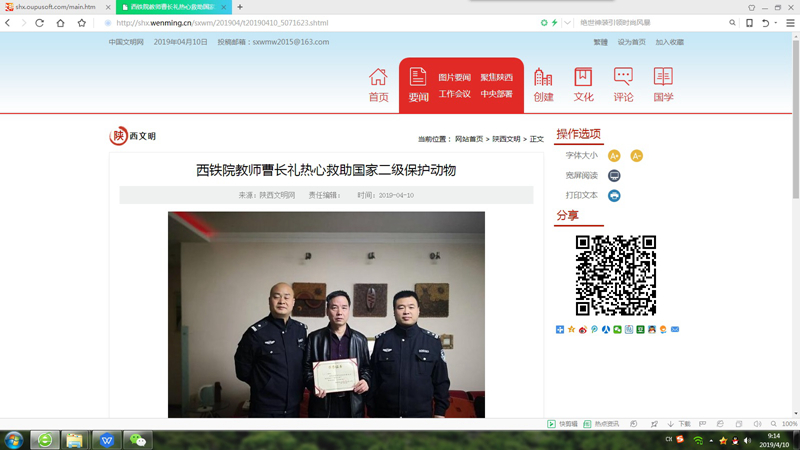The height and width of the screenshot is (450, 800).
Task: Increase font size with A+ icon
Action: 614,156
